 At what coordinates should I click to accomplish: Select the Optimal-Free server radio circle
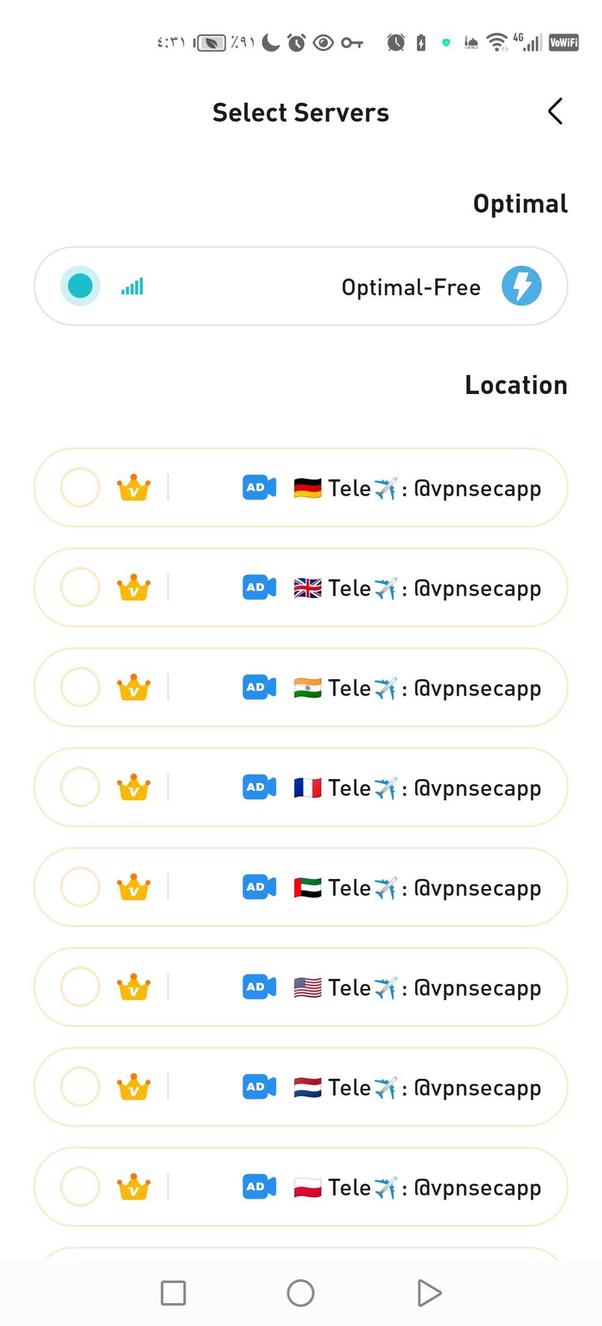click(x=80, y=286)
